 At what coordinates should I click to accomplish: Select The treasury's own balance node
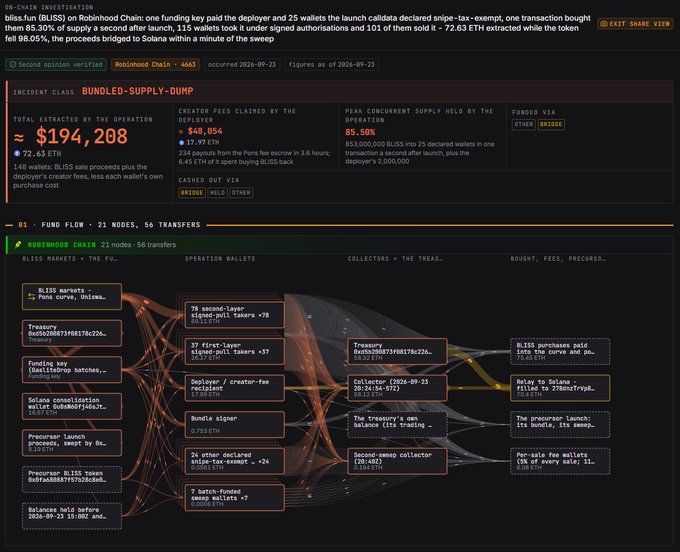397,425
